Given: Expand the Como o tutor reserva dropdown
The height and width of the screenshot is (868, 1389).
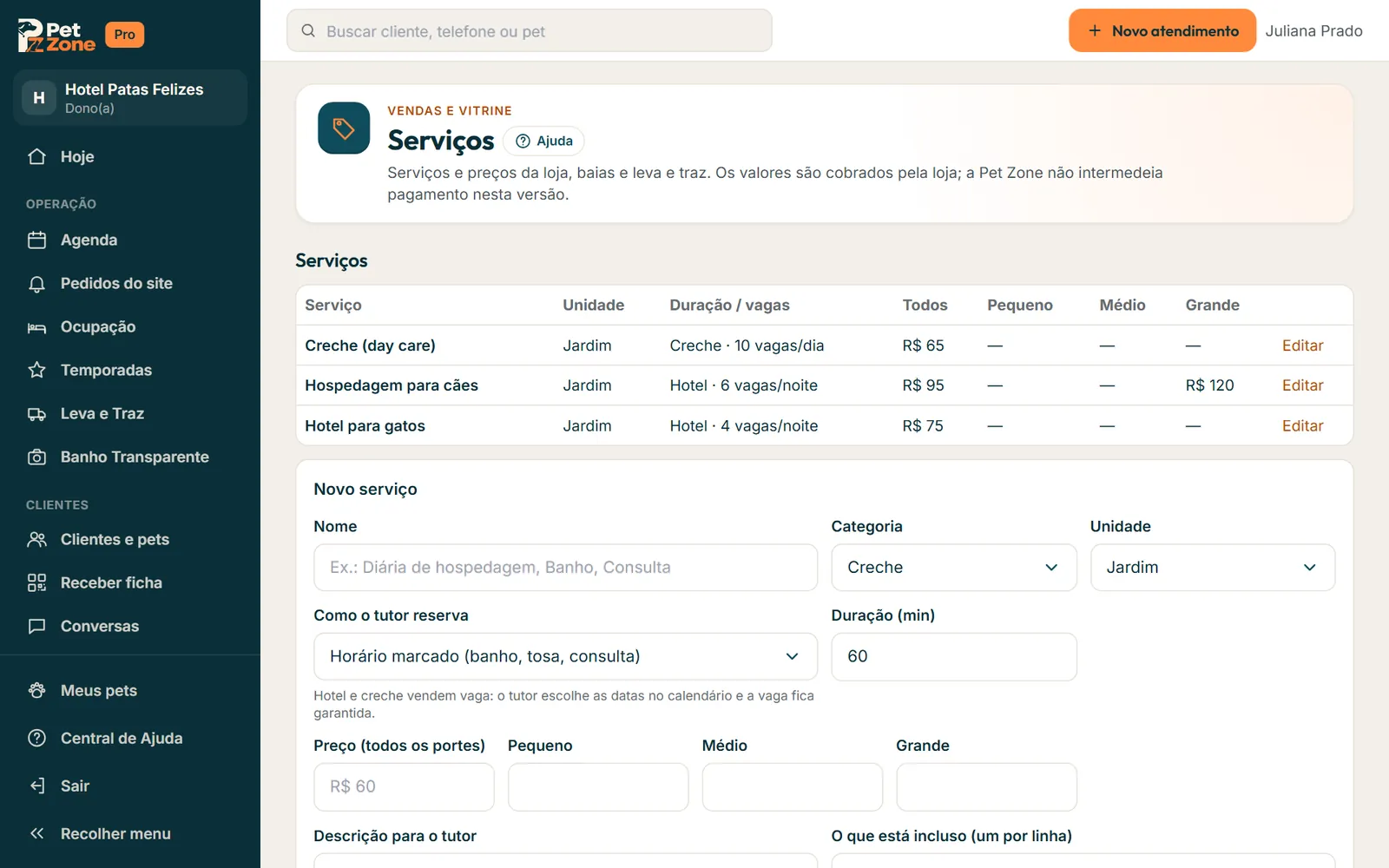Looking at the screenshot, I should click(x=565, y=656).
